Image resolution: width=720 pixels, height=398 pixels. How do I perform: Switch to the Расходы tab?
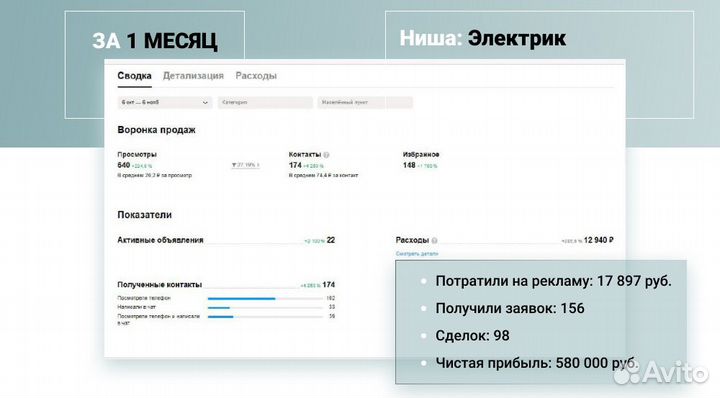tap(256, 76)
